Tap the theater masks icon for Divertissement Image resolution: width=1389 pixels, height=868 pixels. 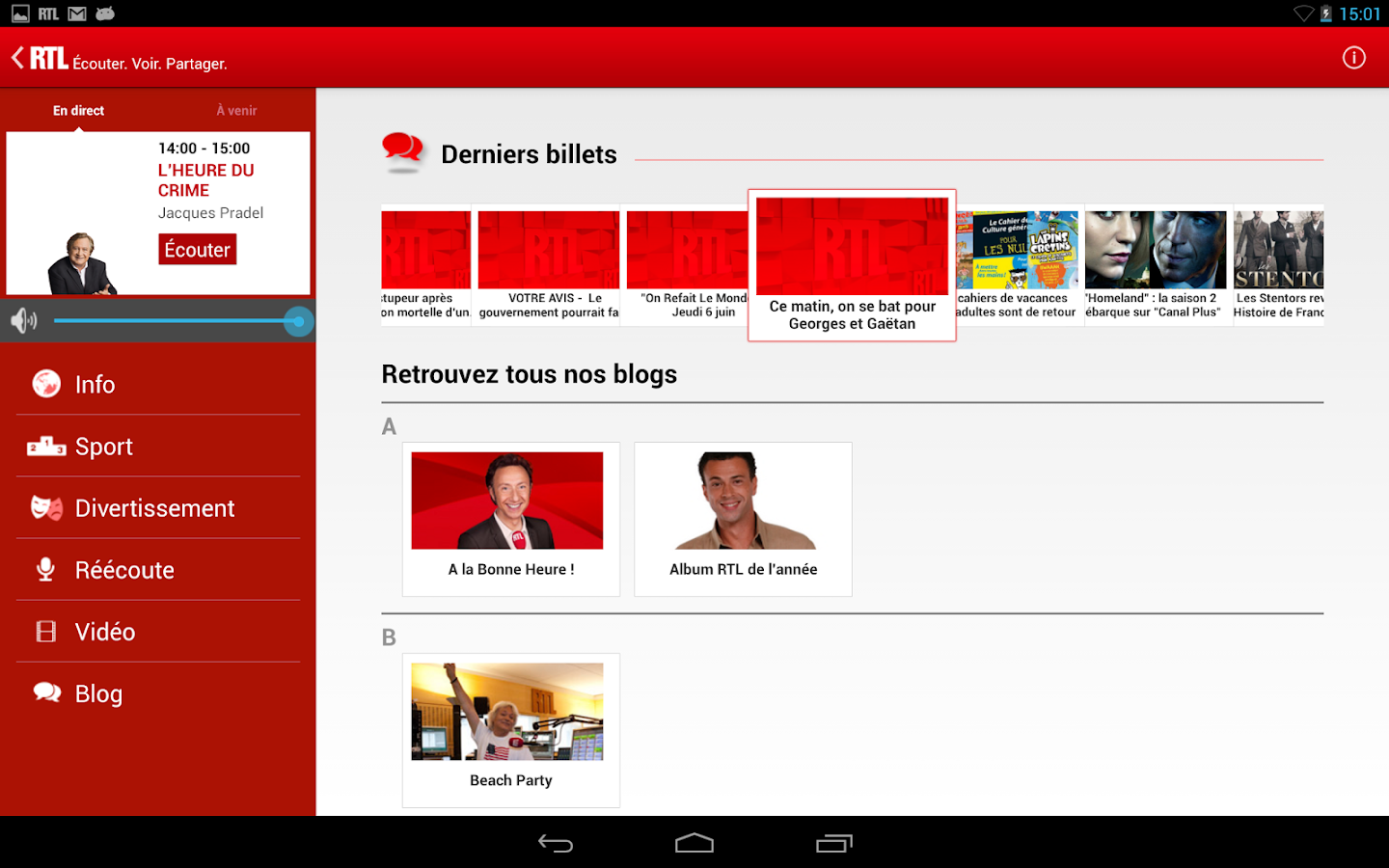click(x=46, y=507)
